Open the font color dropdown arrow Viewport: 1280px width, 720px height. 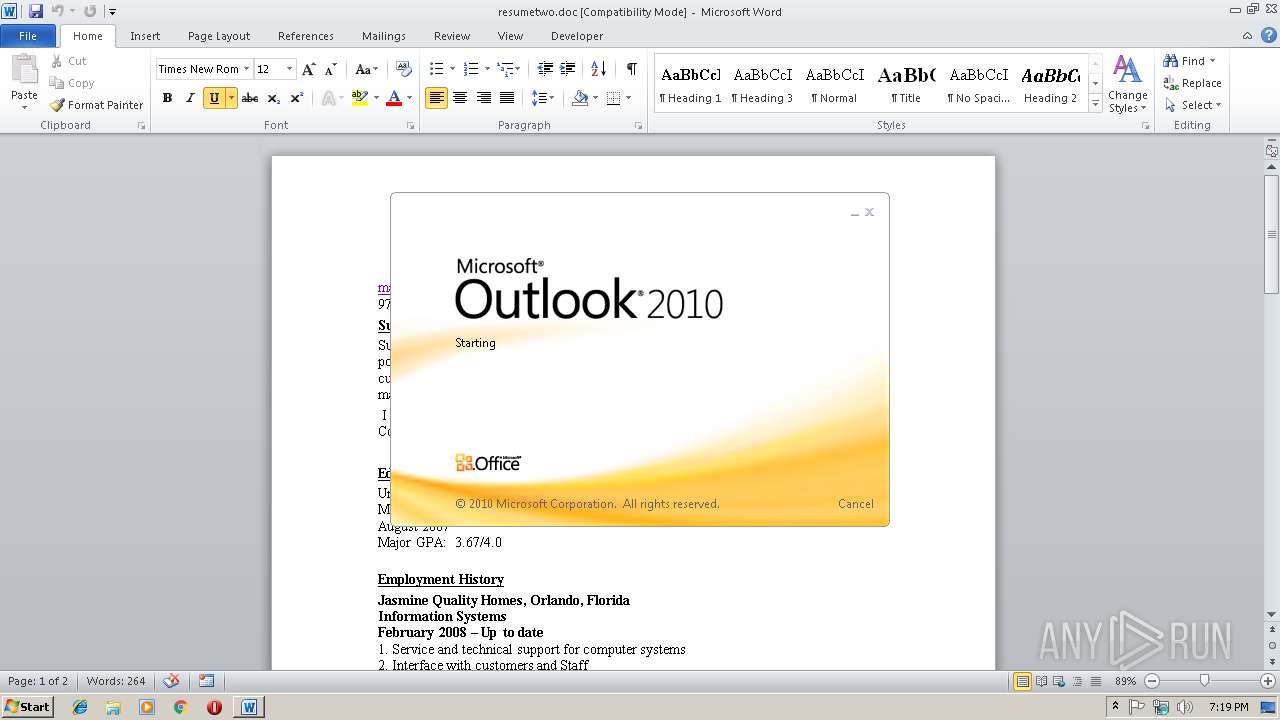[x=410, y=98]
